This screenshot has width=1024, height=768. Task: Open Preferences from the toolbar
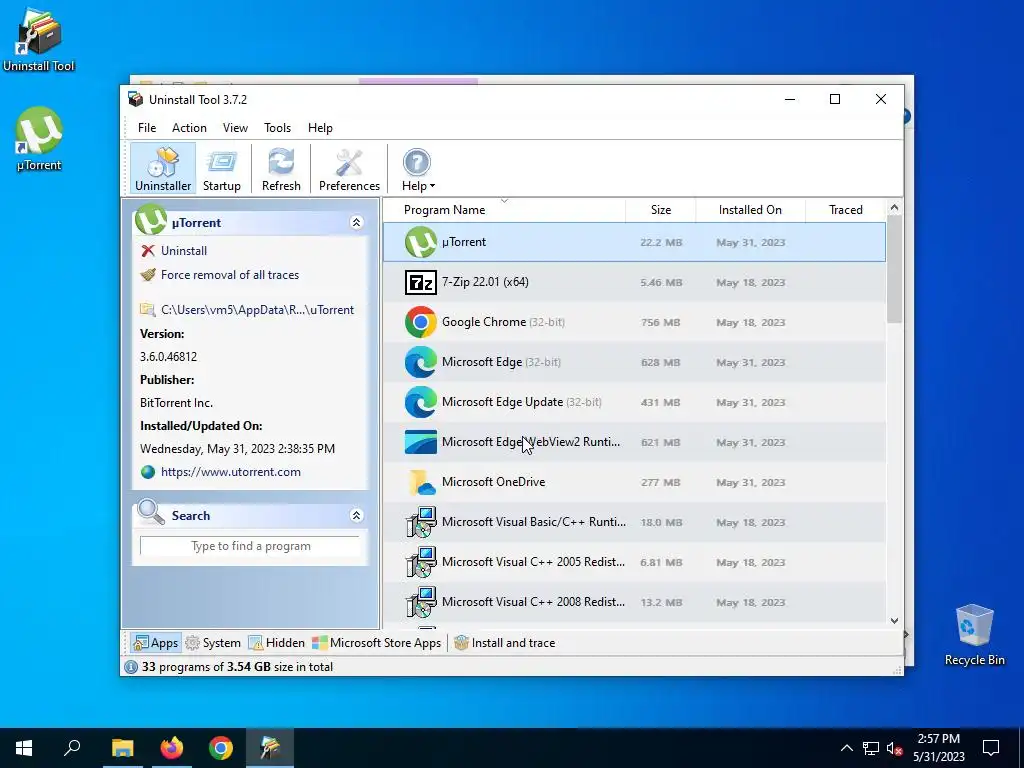coord(349,169)
